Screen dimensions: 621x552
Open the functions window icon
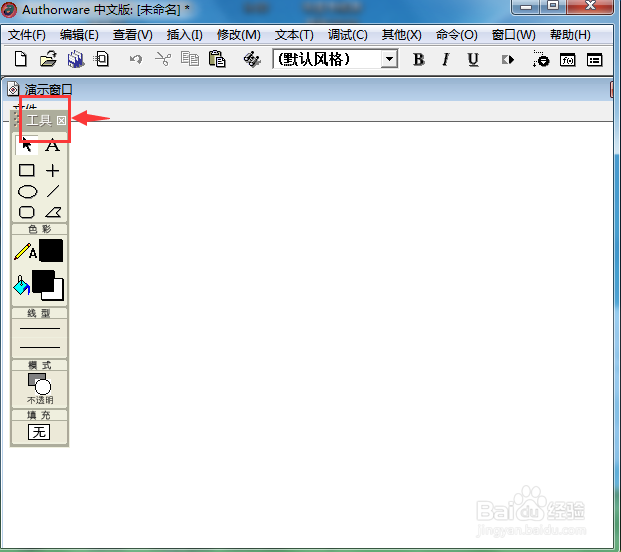568,60
